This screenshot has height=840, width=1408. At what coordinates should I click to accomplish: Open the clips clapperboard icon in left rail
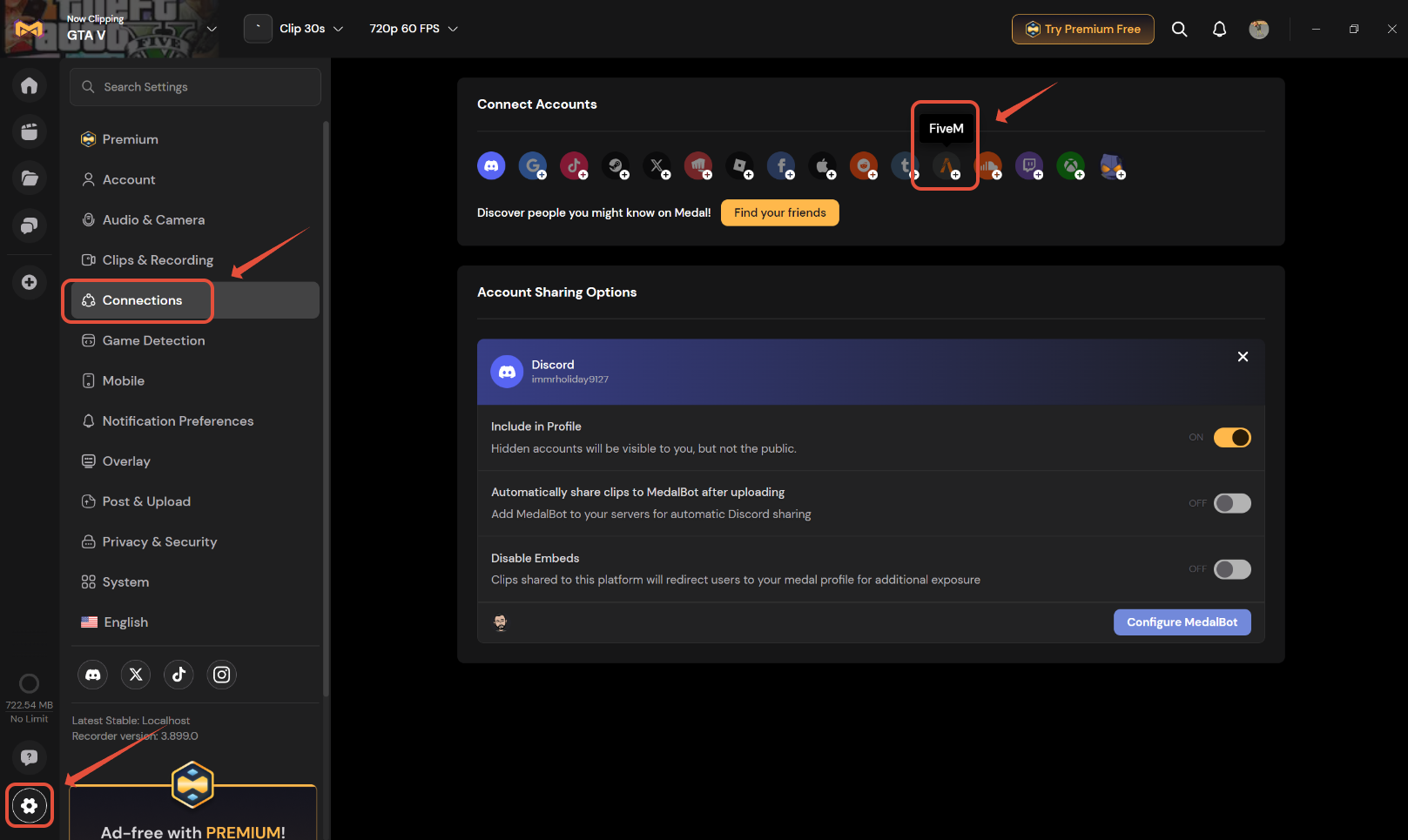[30, 131]
